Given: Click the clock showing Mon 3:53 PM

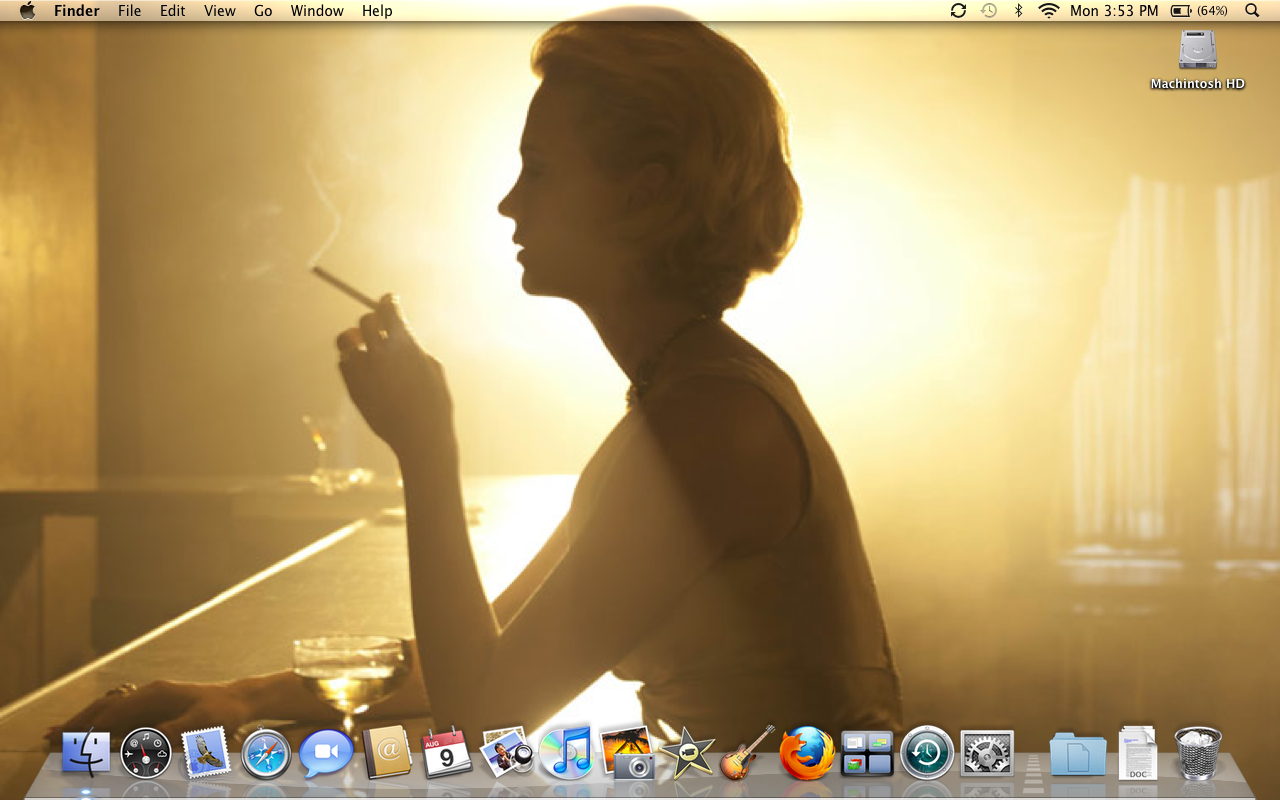Looking at the screenshot, I should pos(1114,11).
